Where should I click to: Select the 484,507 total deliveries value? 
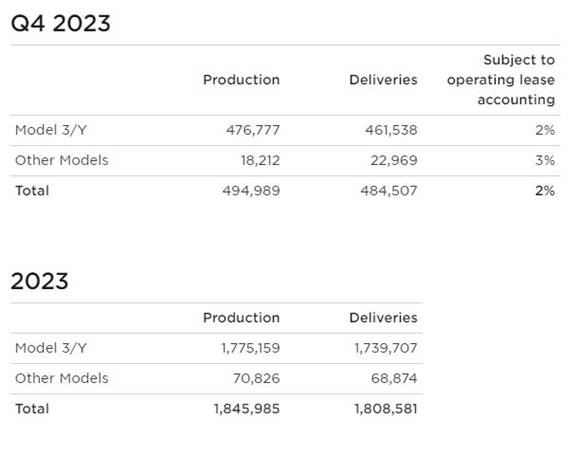pos(389,191)
